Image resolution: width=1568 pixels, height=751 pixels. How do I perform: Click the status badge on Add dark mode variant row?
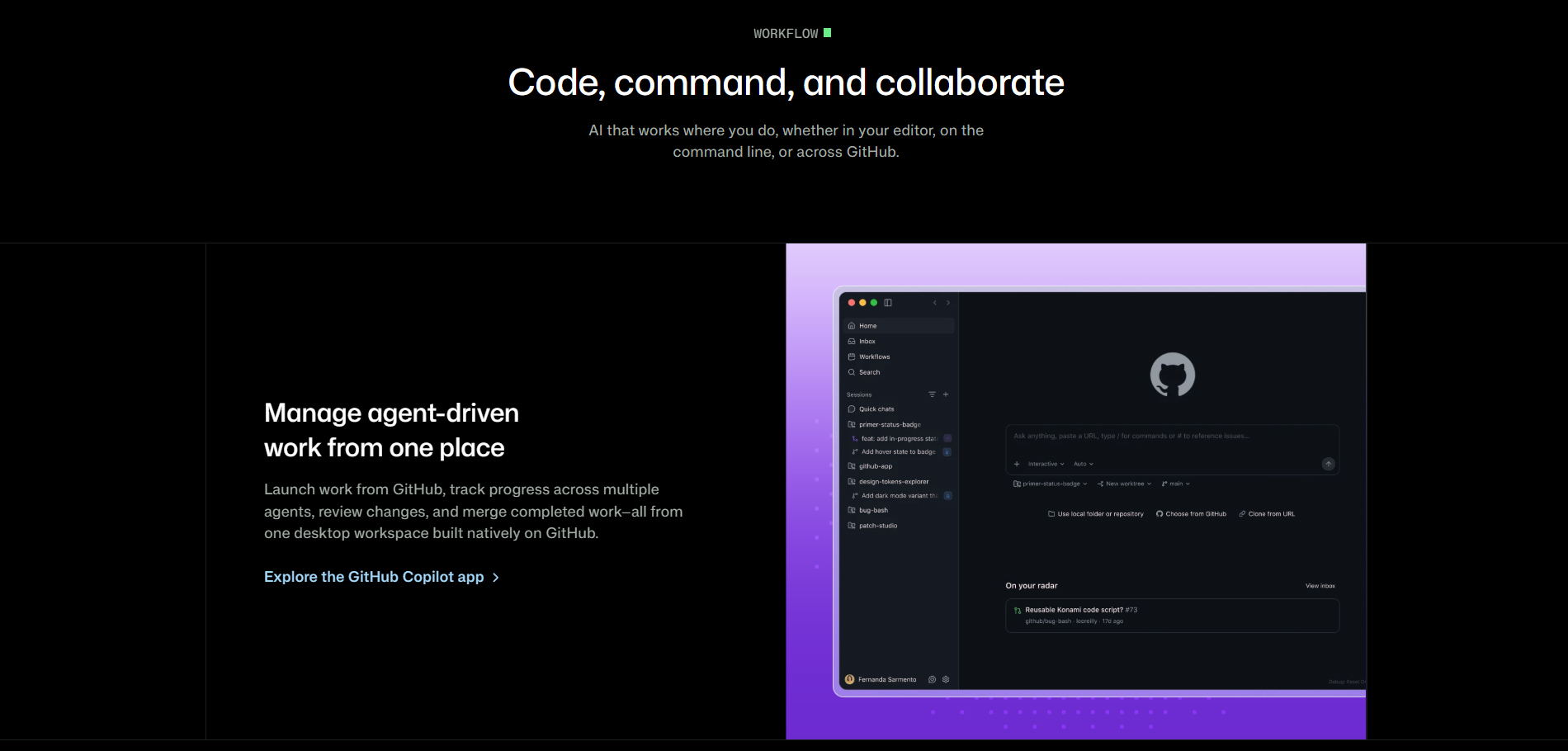[x=947, y=496]
